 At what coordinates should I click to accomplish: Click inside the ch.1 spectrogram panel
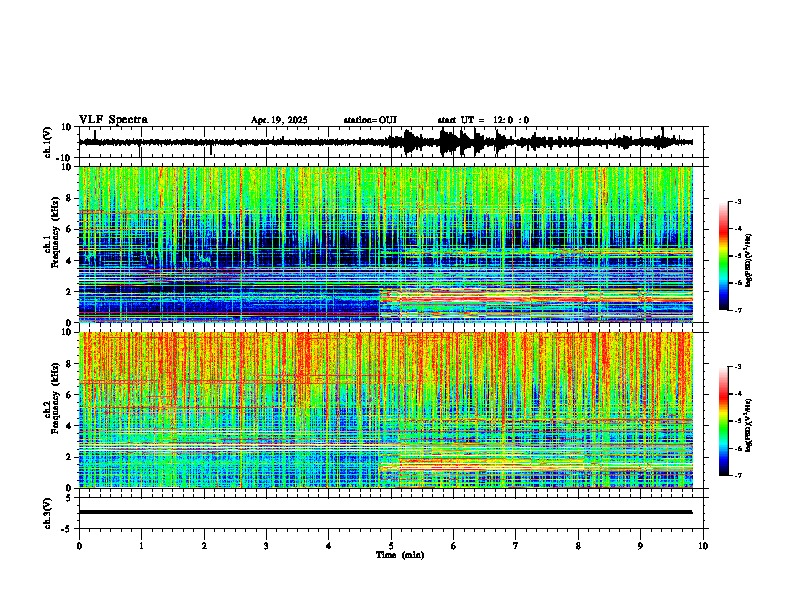[x=386, y=244]
